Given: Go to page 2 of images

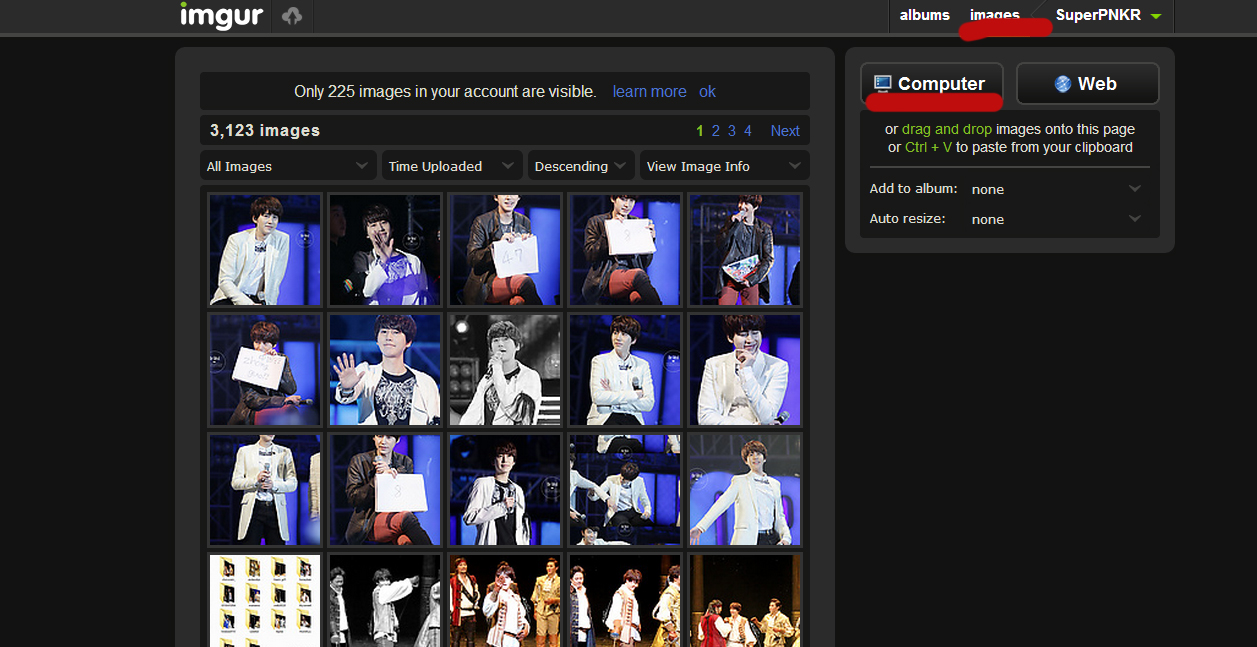Looking at the screenshot, I should click(x=716, y=131).
